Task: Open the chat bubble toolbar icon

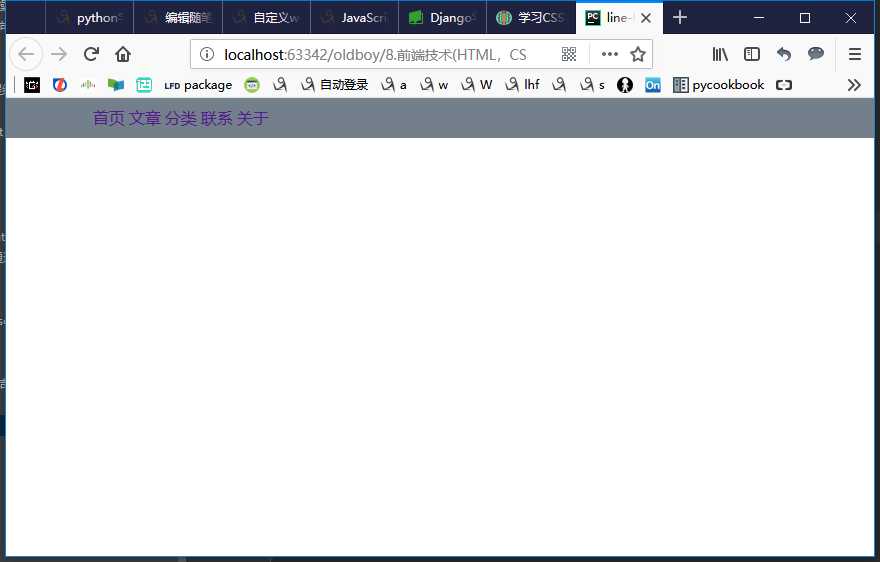Action: pos(815,54)
